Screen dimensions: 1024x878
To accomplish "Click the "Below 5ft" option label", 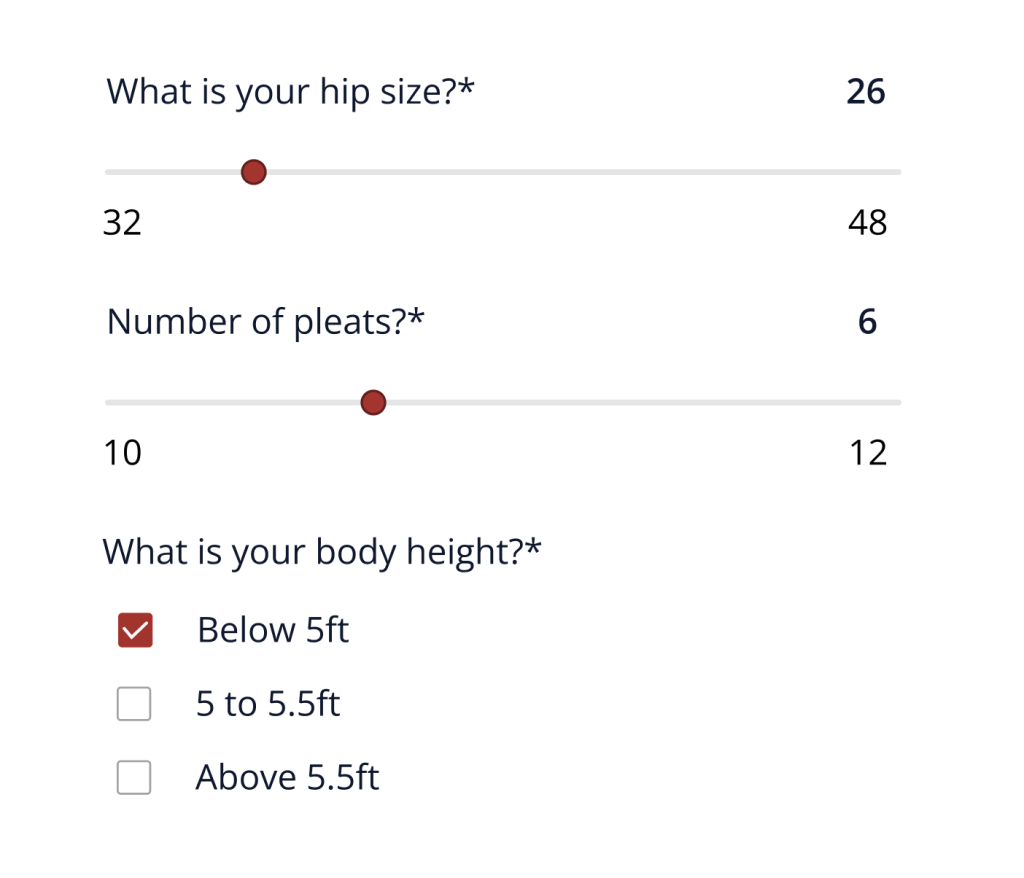I will click(273, 630).
